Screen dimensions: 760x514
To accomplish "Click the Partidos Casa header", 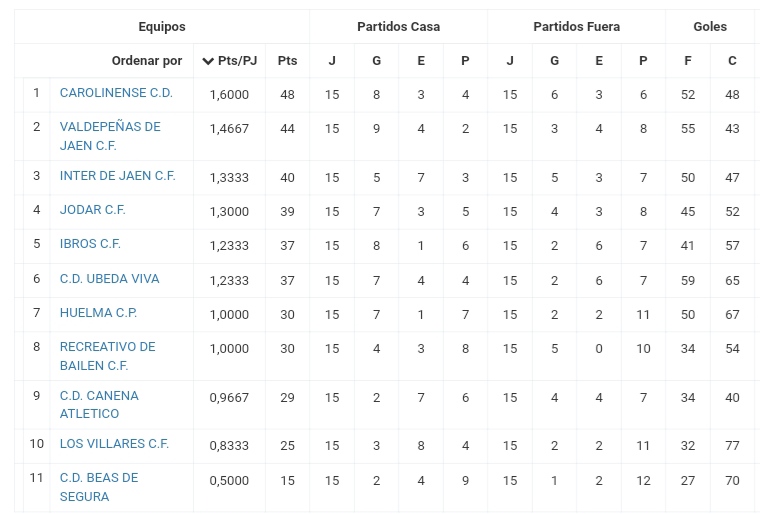I will point(398,27).
